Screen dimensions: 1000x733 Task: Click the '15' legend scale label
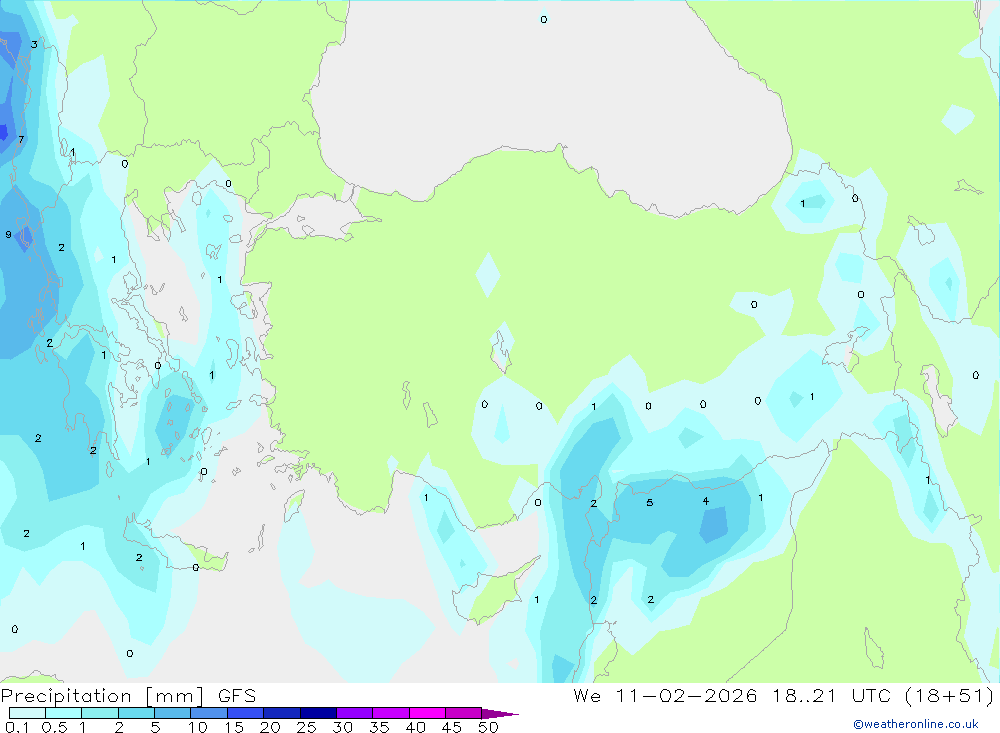coord(233,727)
